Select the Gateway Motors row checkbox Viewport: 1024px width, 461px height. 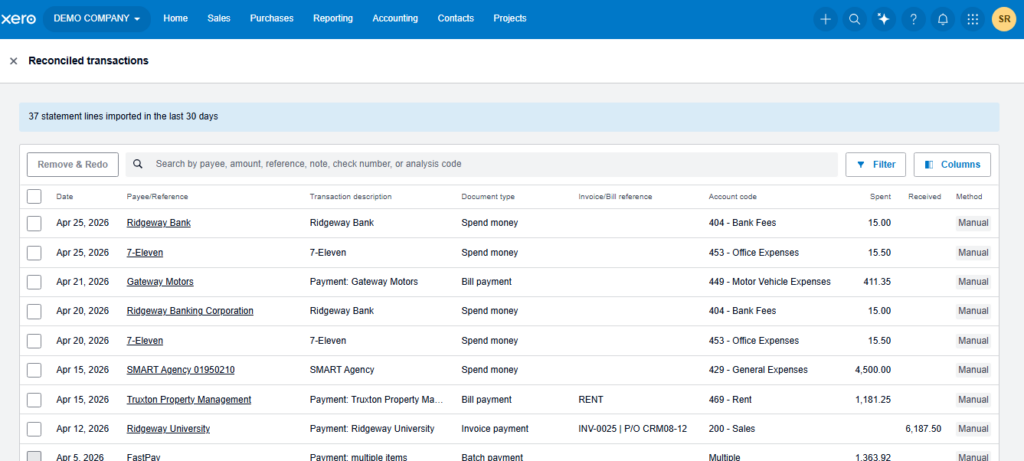tap(34, 282)
